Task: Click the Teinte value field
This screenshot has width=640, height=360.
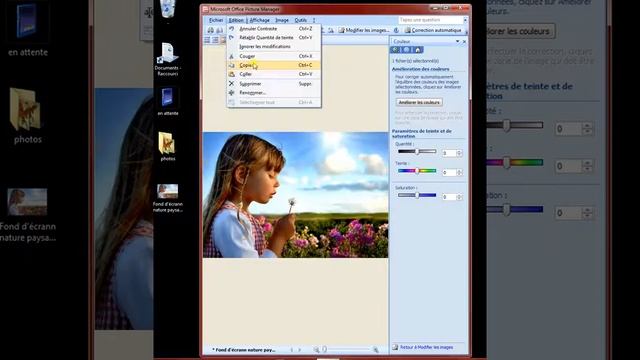Action: (449, 173)
